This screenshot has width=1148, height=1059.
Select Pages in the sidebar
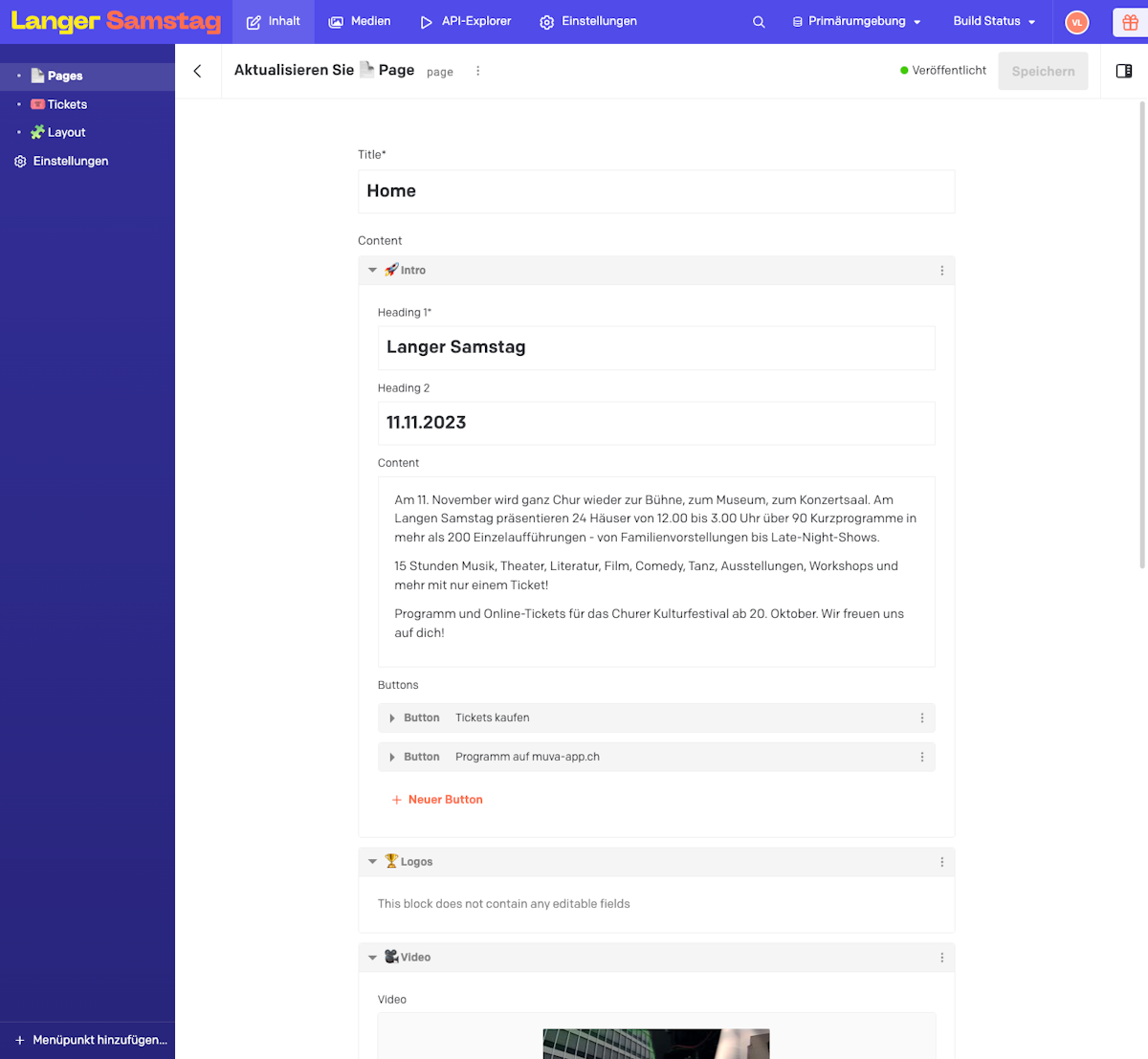[x=87, y=76]
